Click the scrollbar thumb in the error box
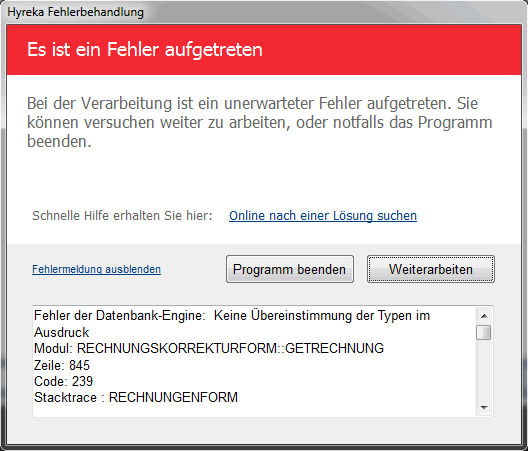Screen dimensions: 528x451 coord(484,332)
